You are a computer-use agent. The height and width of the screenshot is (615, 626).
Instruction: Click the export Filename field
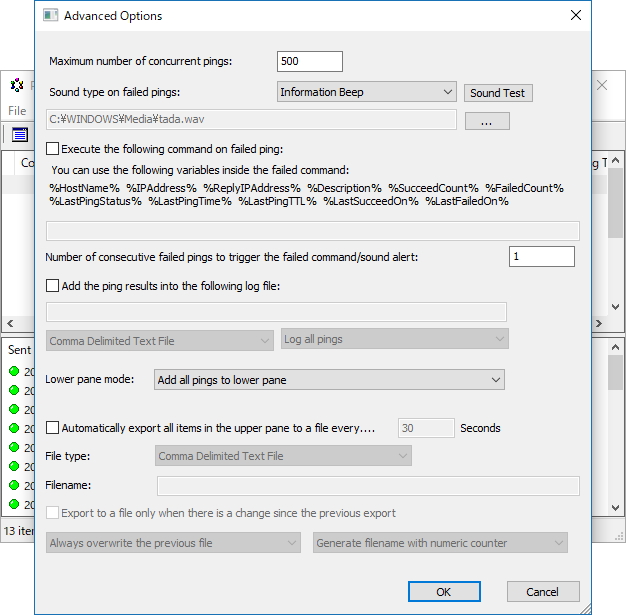tap(368, 486)
